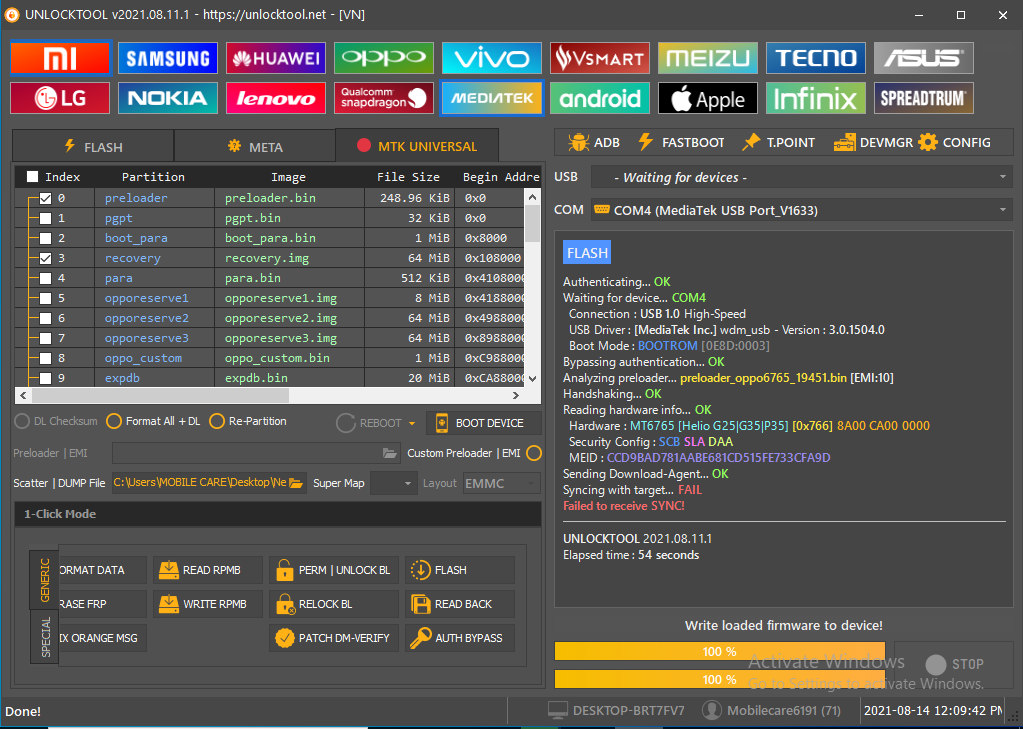
Task: Browse for Preloader EMI file folder icon
Action: click(389, 453)
